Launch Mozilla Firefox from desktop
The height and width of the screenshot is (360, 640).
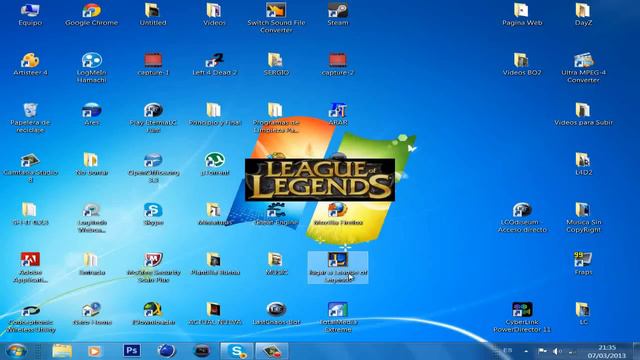(x=338, y=214)
